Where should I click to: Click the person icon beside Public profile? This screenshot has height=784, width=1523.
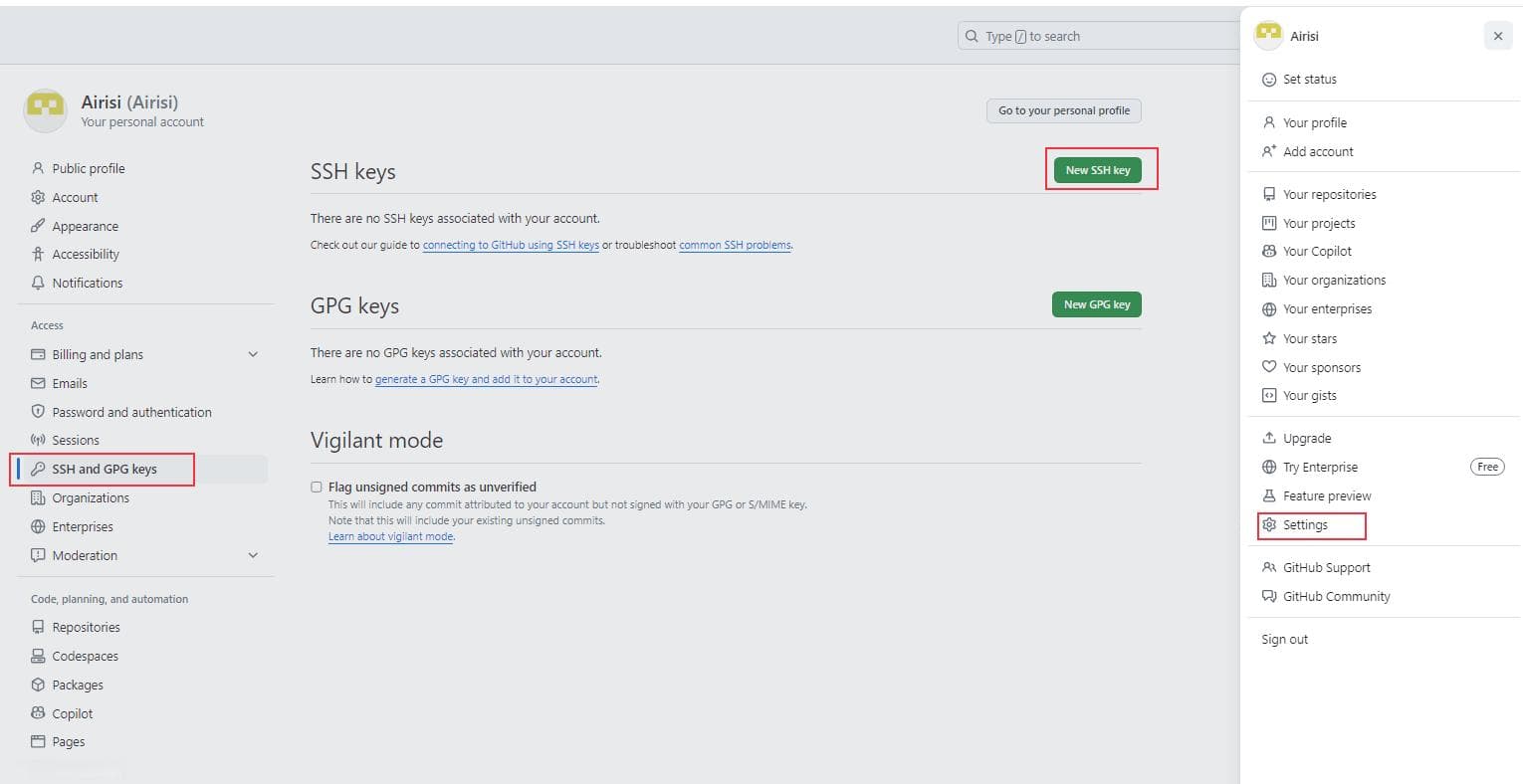click(38, 168)
